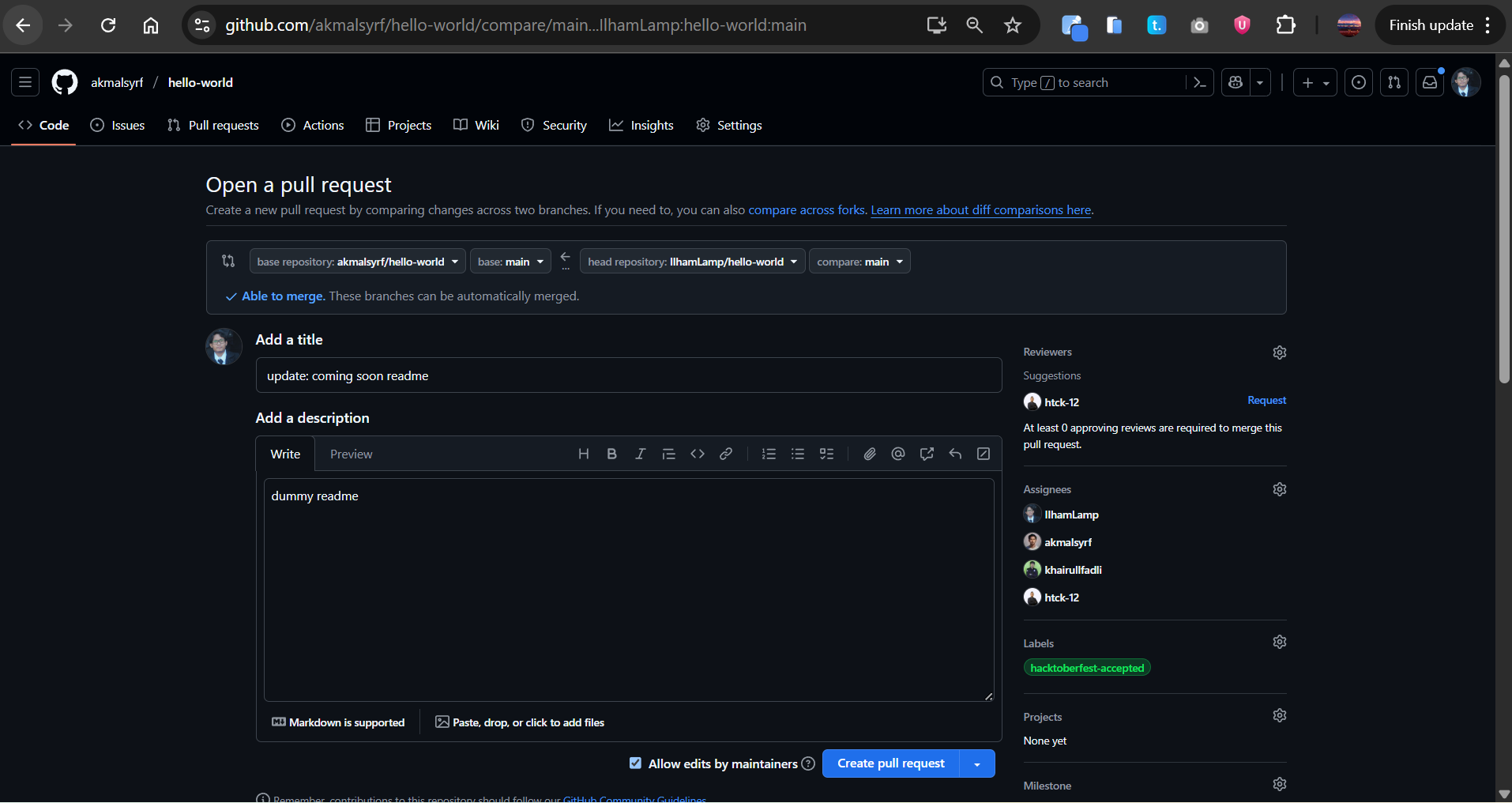Click the attach files paperclip icon
Image resolution: width=1512 pixels, height=803 pixels.
point(869,454)
